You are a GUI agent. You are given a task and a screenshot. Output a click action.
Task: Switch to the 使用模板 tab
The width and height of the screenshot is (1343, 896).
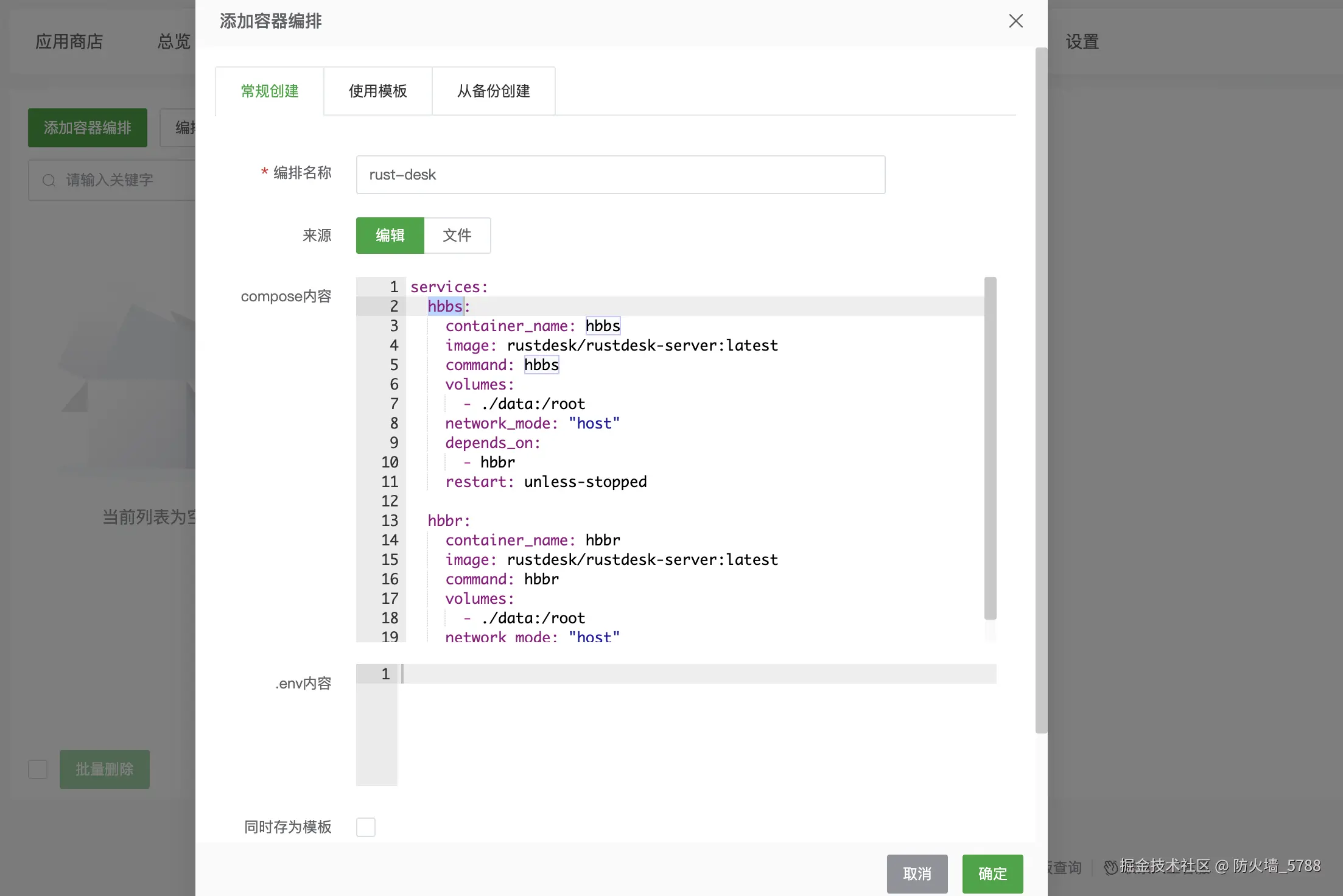click(x=377, y=91)
